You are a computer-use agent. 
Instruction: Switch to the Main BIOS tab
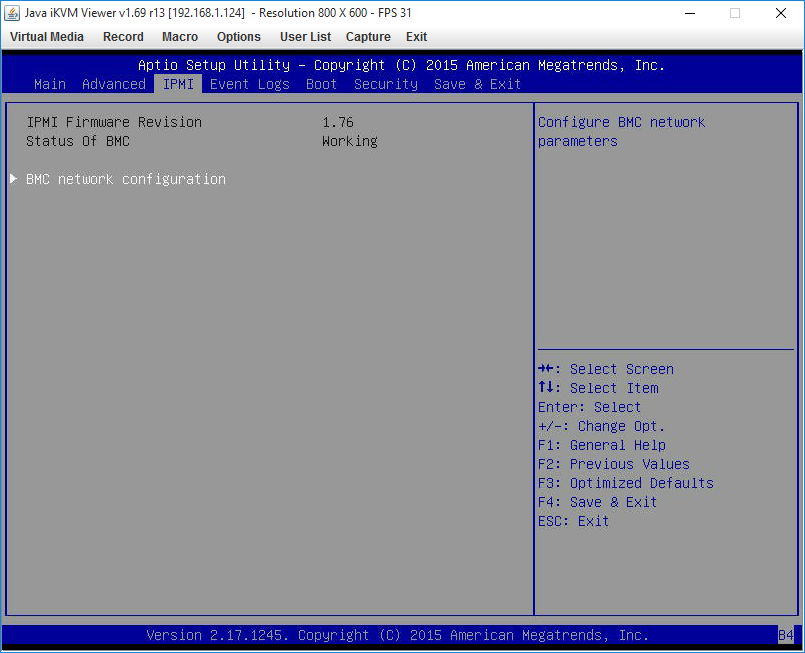[x=50, y=84]
